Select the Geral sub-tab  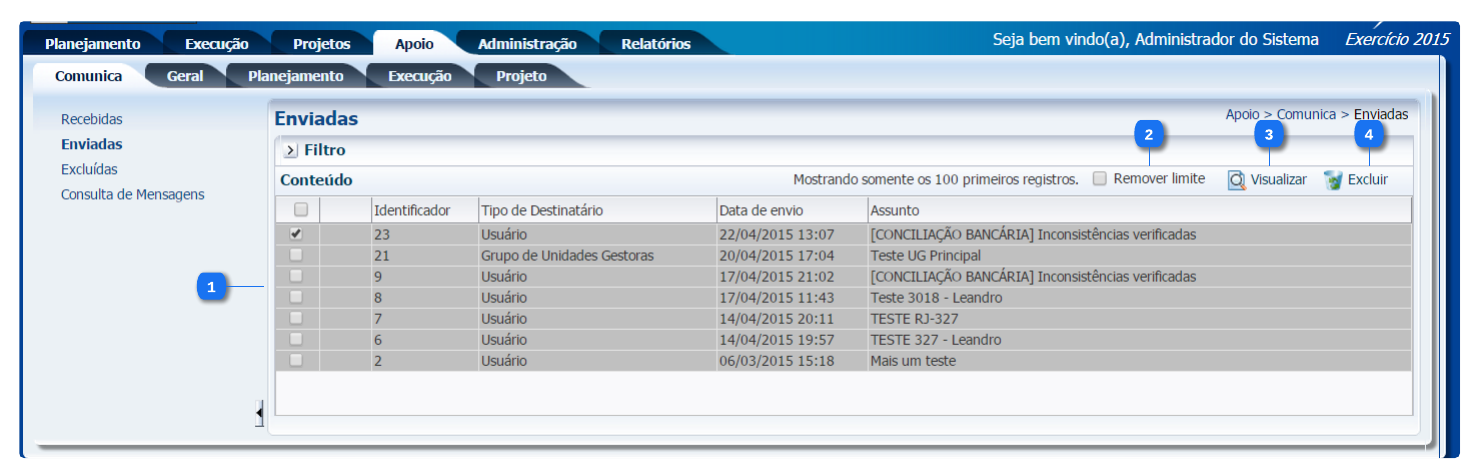(x=185, y=76)
